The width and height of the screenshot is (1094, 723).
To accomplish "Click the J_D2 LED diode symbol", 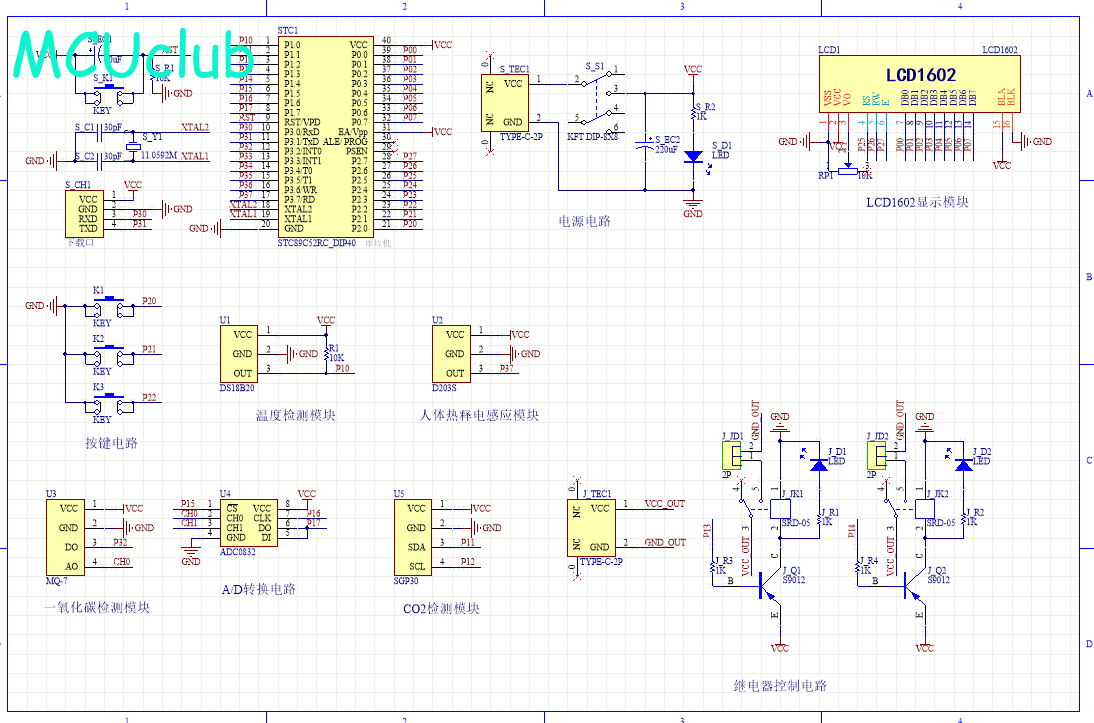I will click(x=964, y=464).
